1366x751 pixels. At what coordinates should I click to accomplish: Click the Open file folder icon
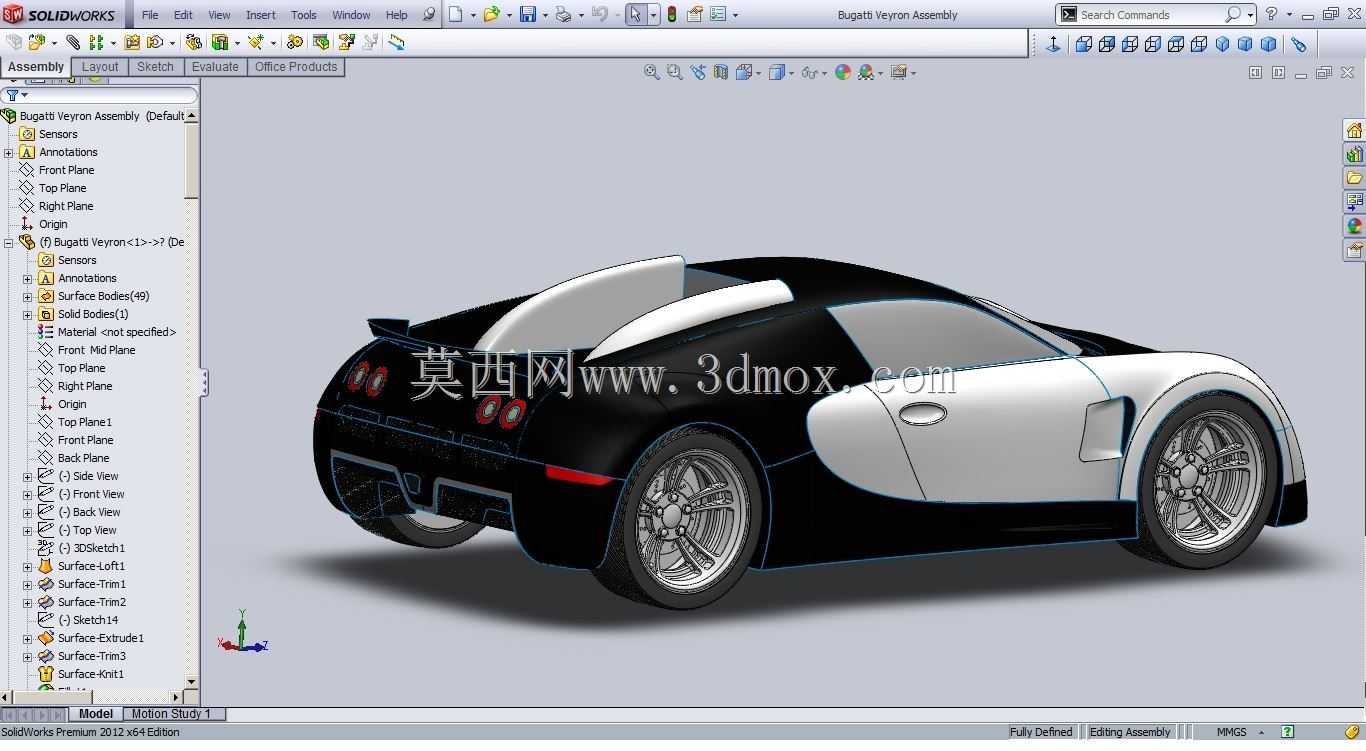coord(491,14)
